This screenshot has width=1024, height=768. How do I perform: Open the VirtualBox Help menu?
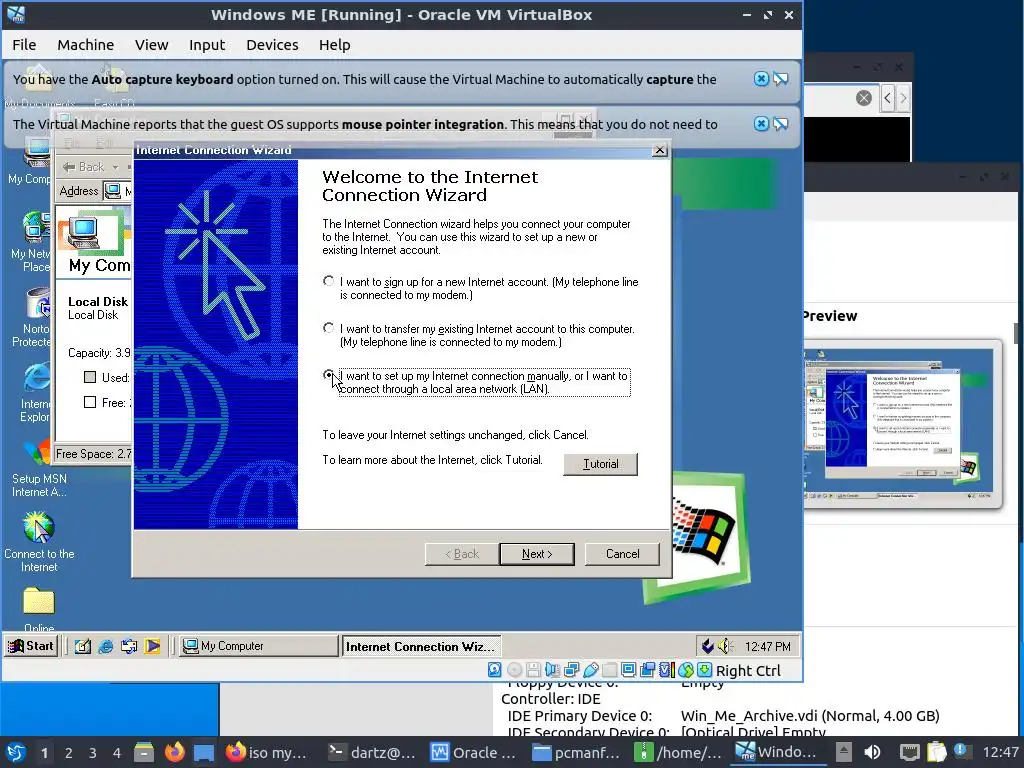tap(334, 45)
